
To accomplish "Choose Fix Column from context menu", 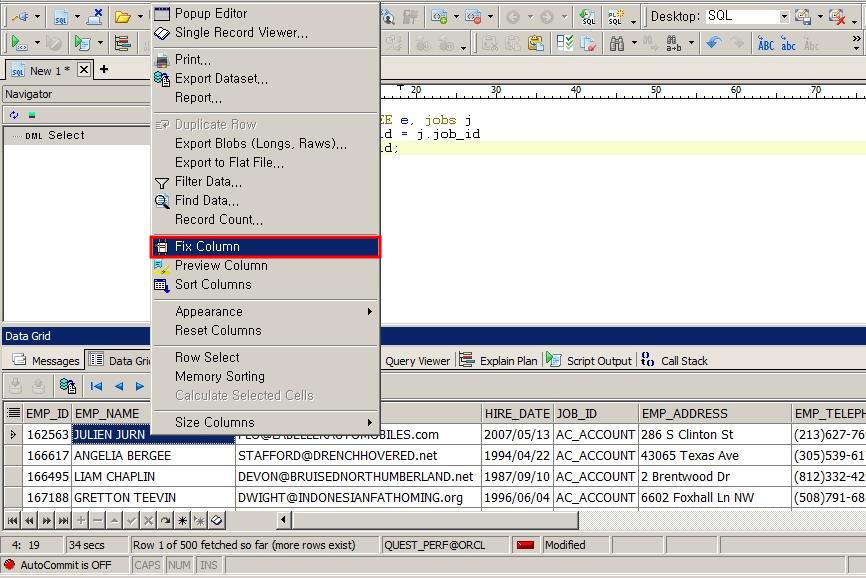I will coord(265,246).
